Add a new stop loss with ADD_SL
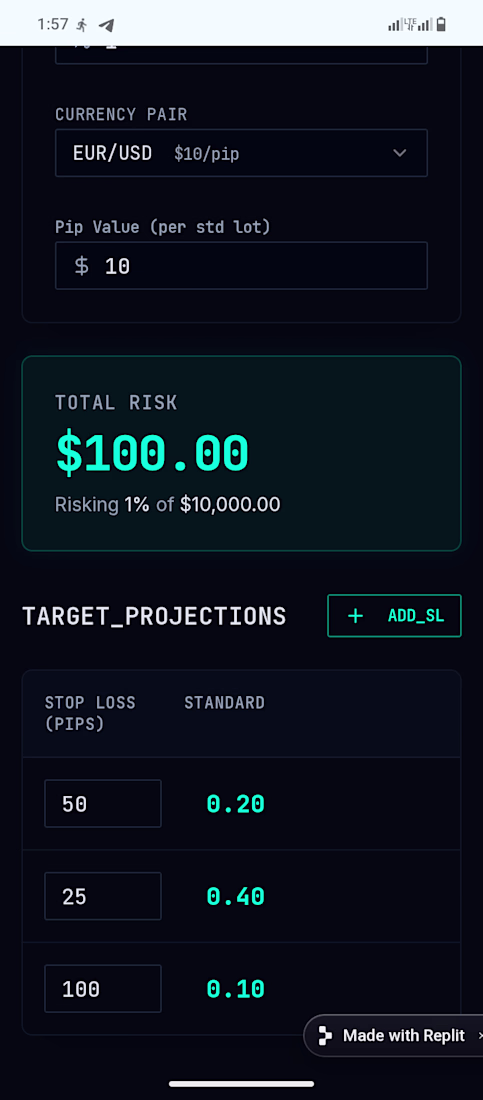 [x=394, y=616]
